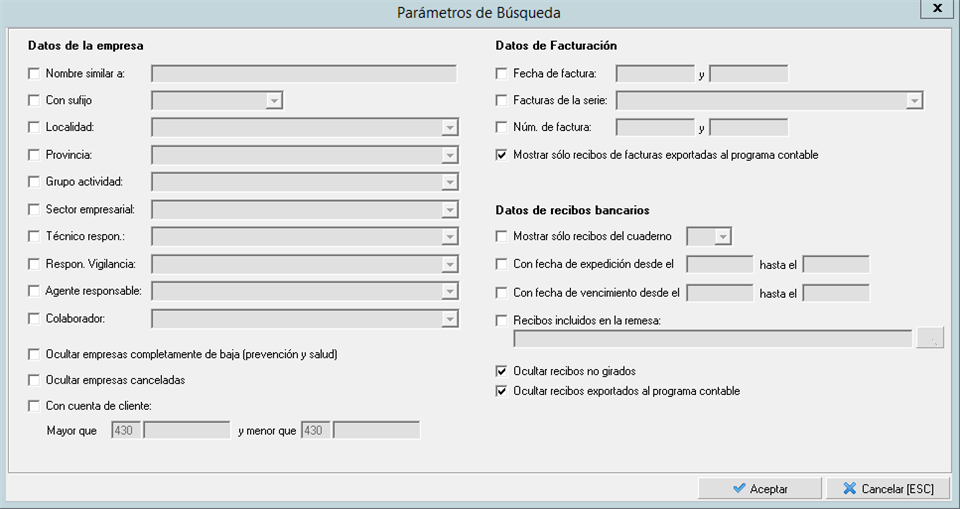This screenshot has height=509, width=960.
Task: Enable the Con cuenta de cliente checkbox
Action: (35, 405)
